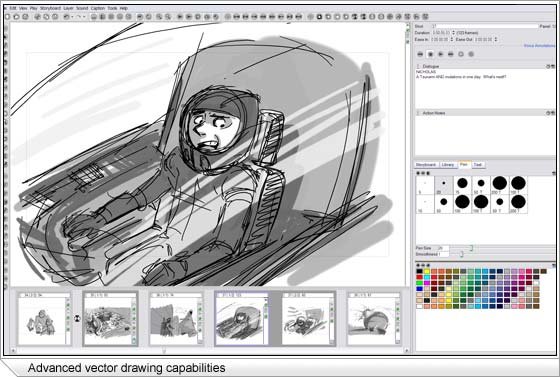The height and width of the screenshot is (377, 560).
Task: Click the Duration stepper arrows
Action: pyautogui.click(x=453, y=33)
